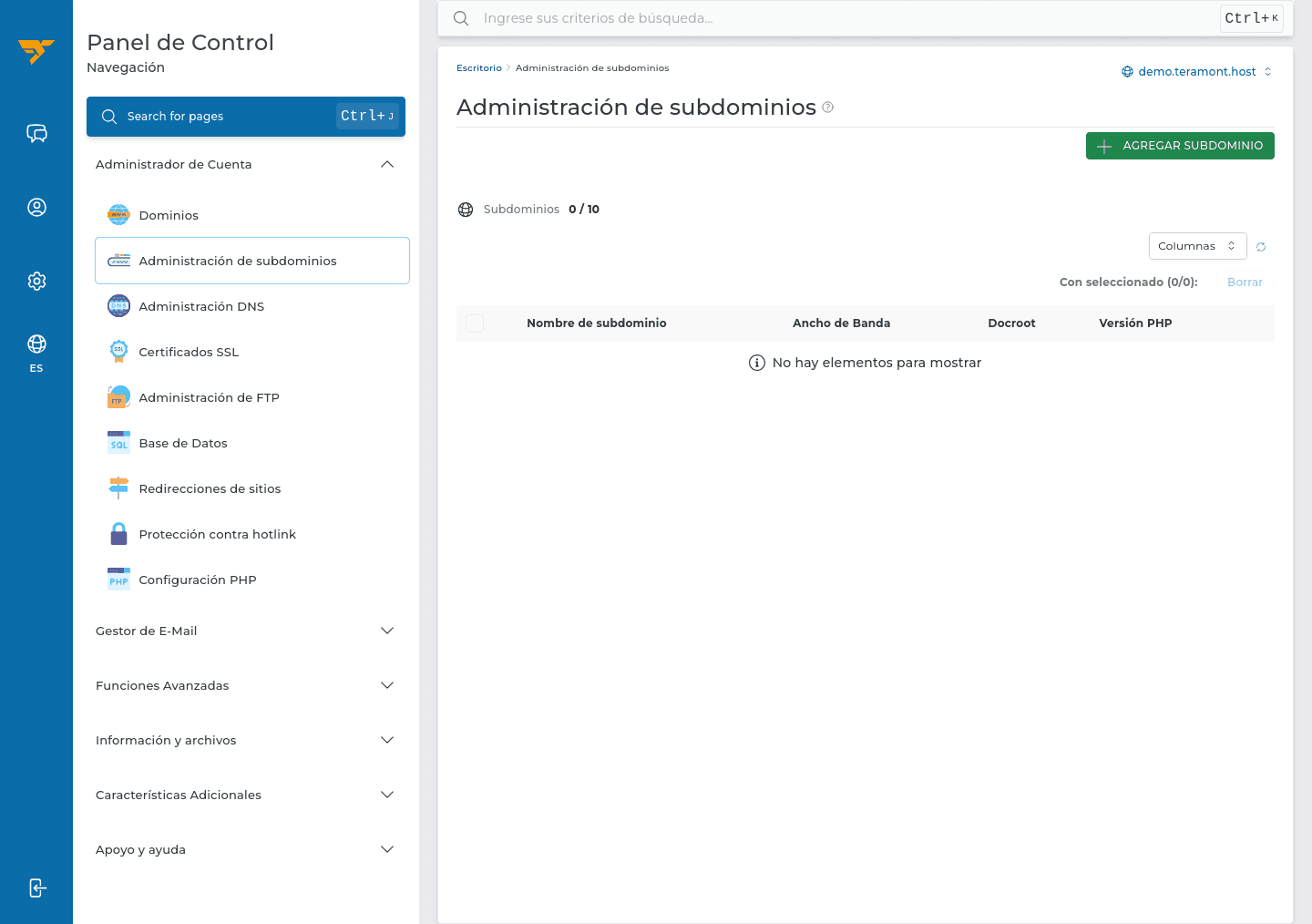The height and width of the screenshot is (924, 1312).
Task: Follow the Escritorio breadcrumb link
Action: 479,68
